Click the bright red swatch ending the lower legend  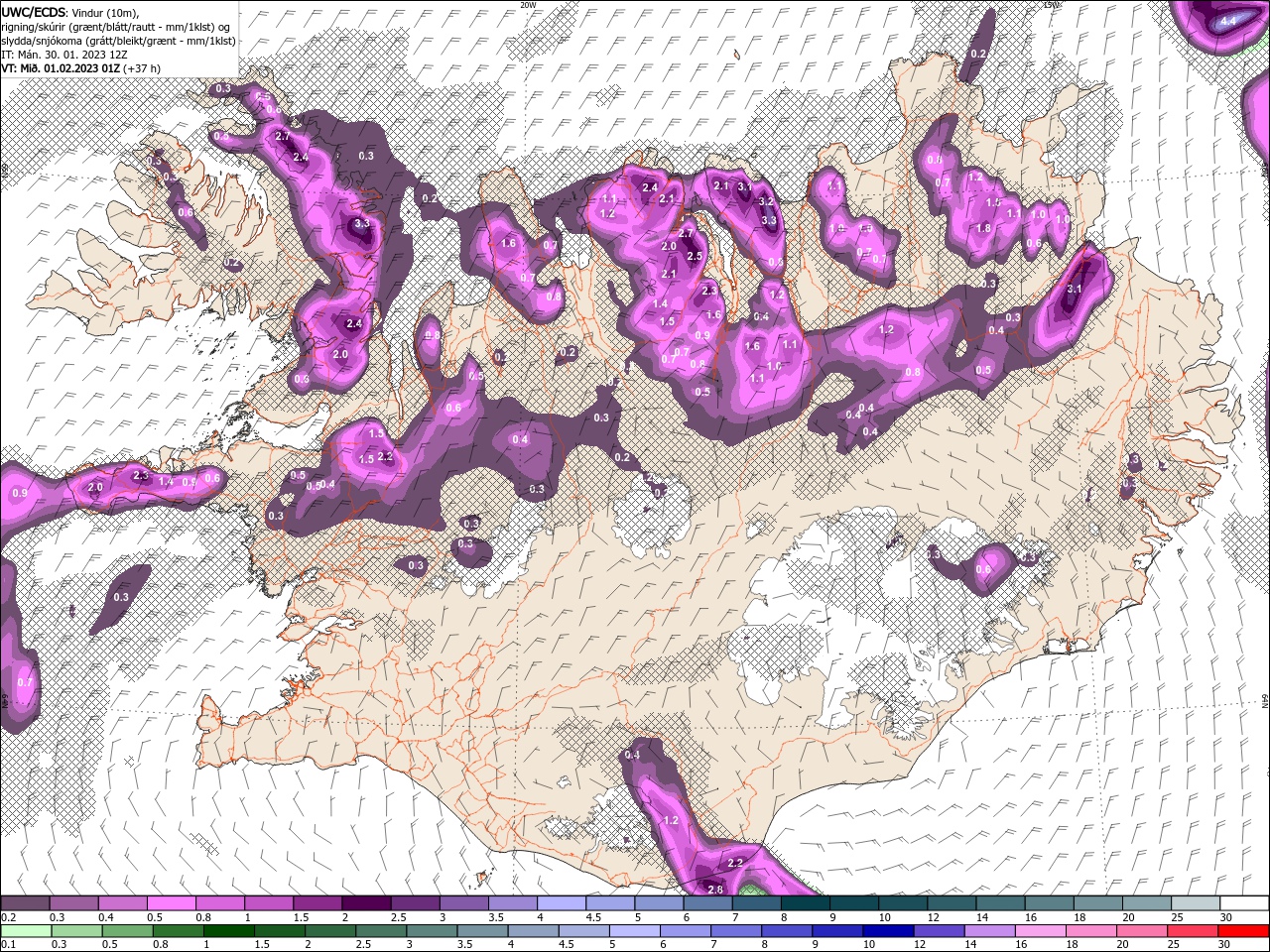1243,931
